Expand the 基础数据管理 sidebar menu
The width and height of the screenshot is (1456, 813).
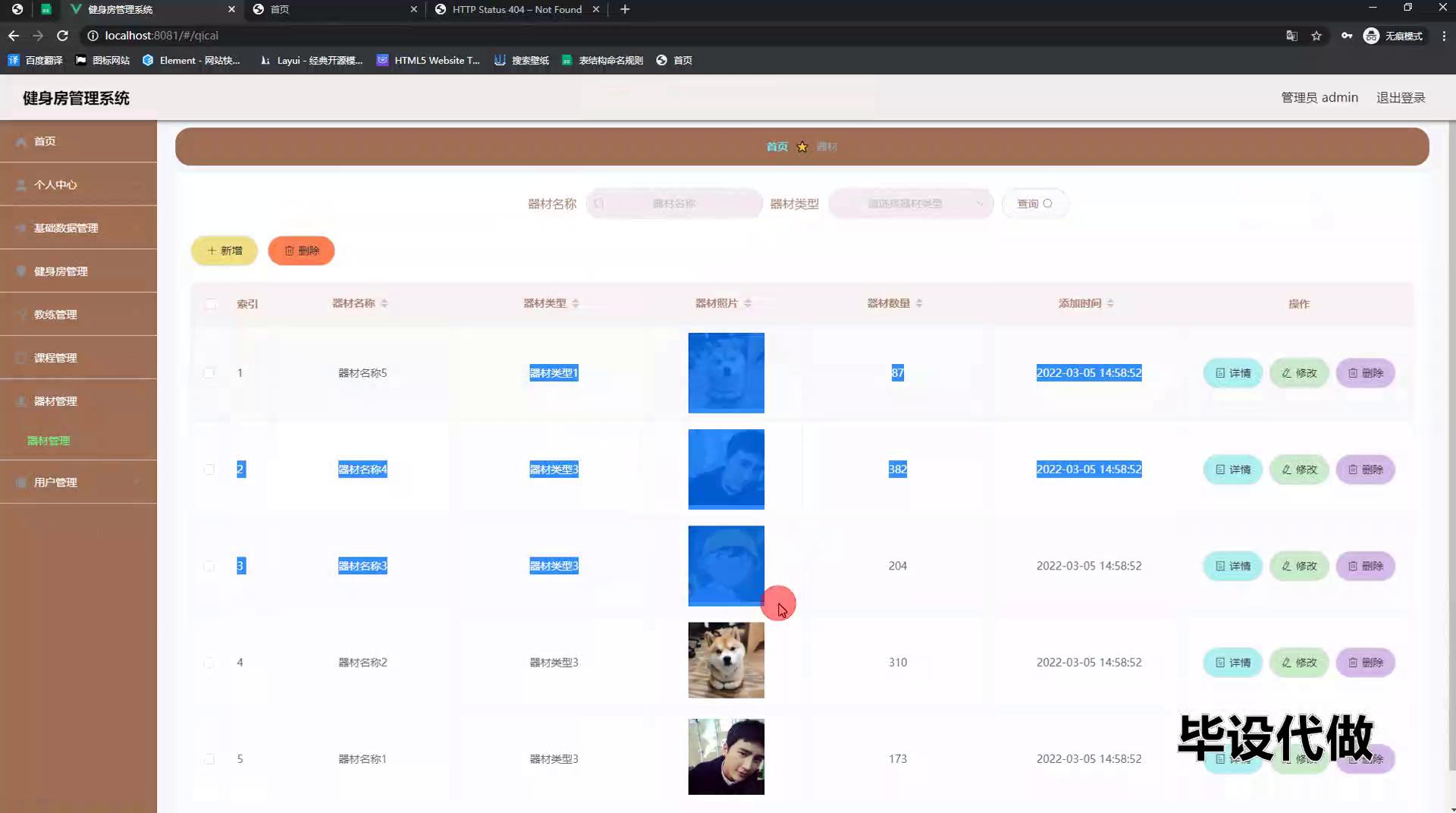tap(78, 228)
